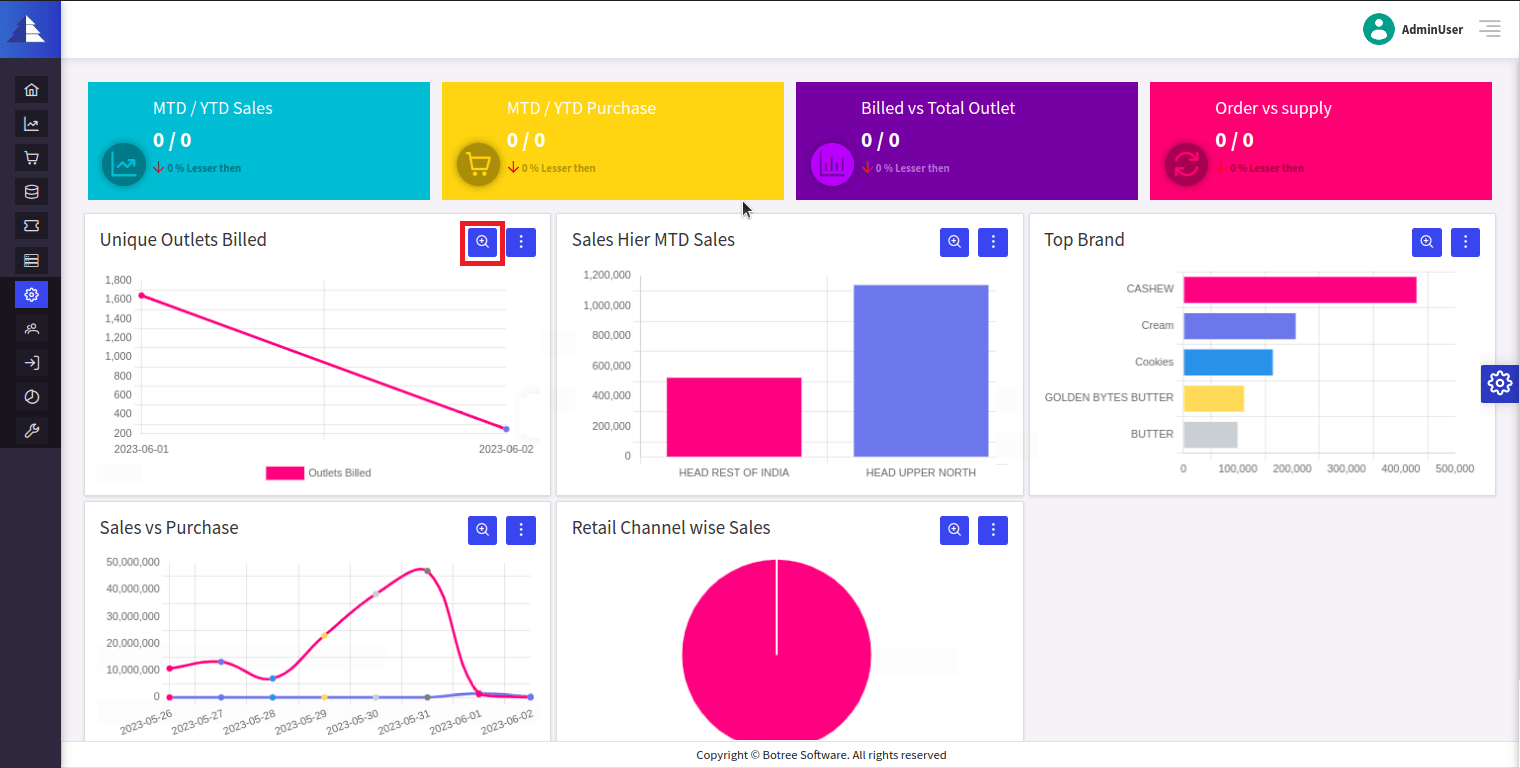Open the floating settings gear tab
The width and height of the screenshot is (1520, 768).
coord(1499,383)
